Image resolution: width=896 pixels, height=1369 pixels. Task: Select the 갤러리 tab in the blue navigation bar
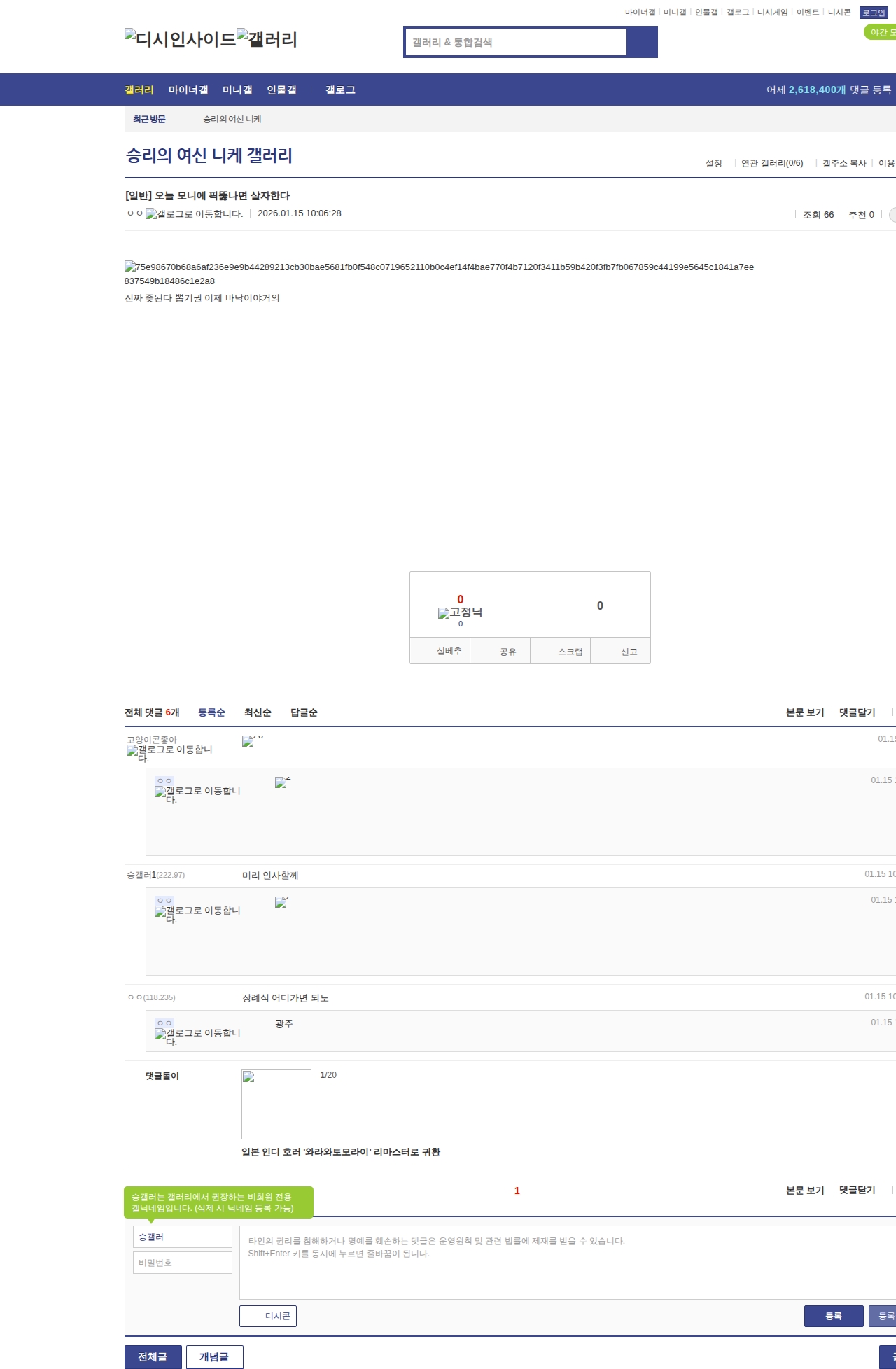coord(139,90)
